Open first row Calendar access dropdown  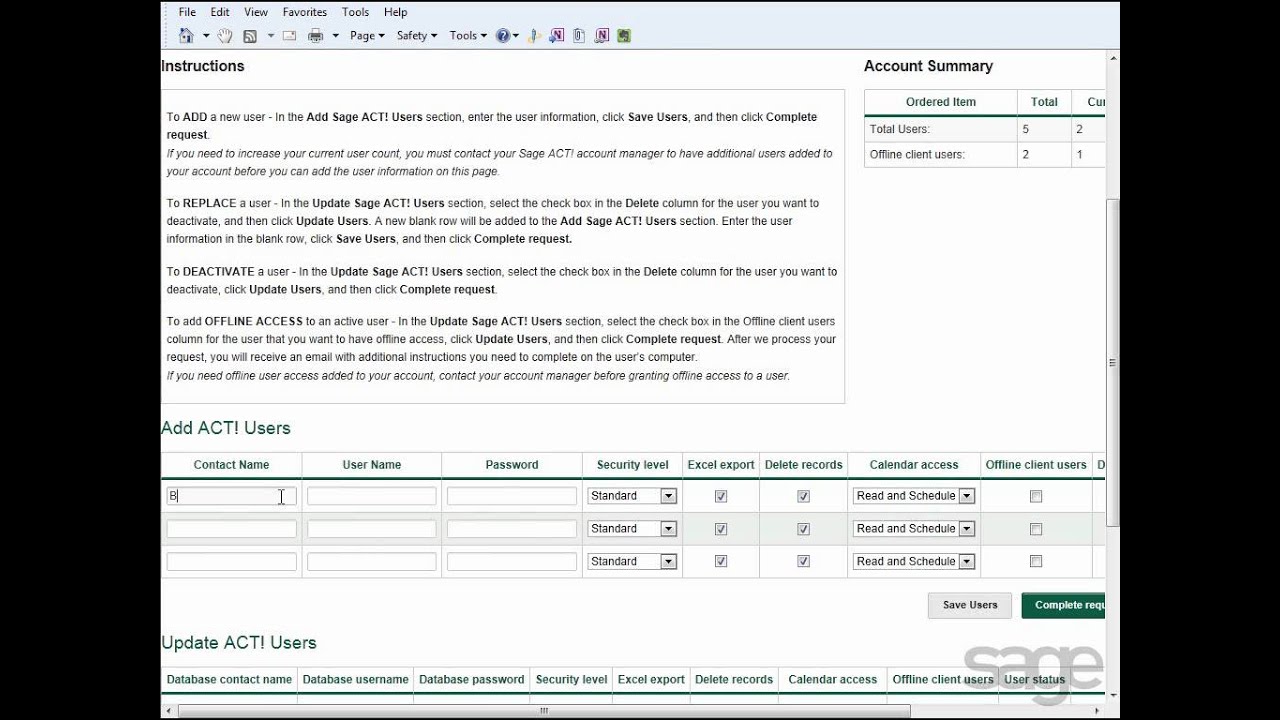(913, 496)
